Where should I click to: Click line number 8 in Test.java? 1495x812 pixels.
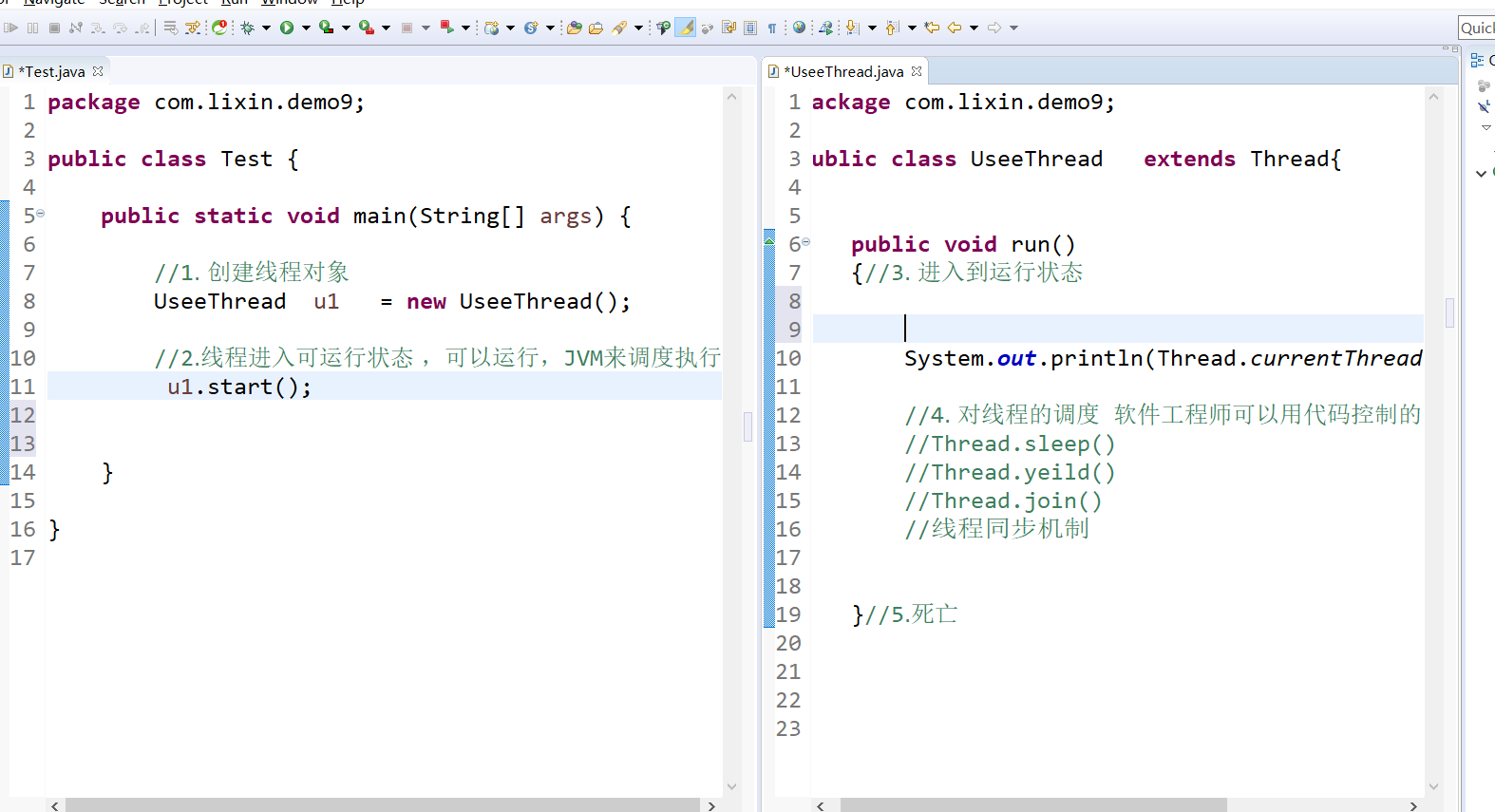point(29,301)
